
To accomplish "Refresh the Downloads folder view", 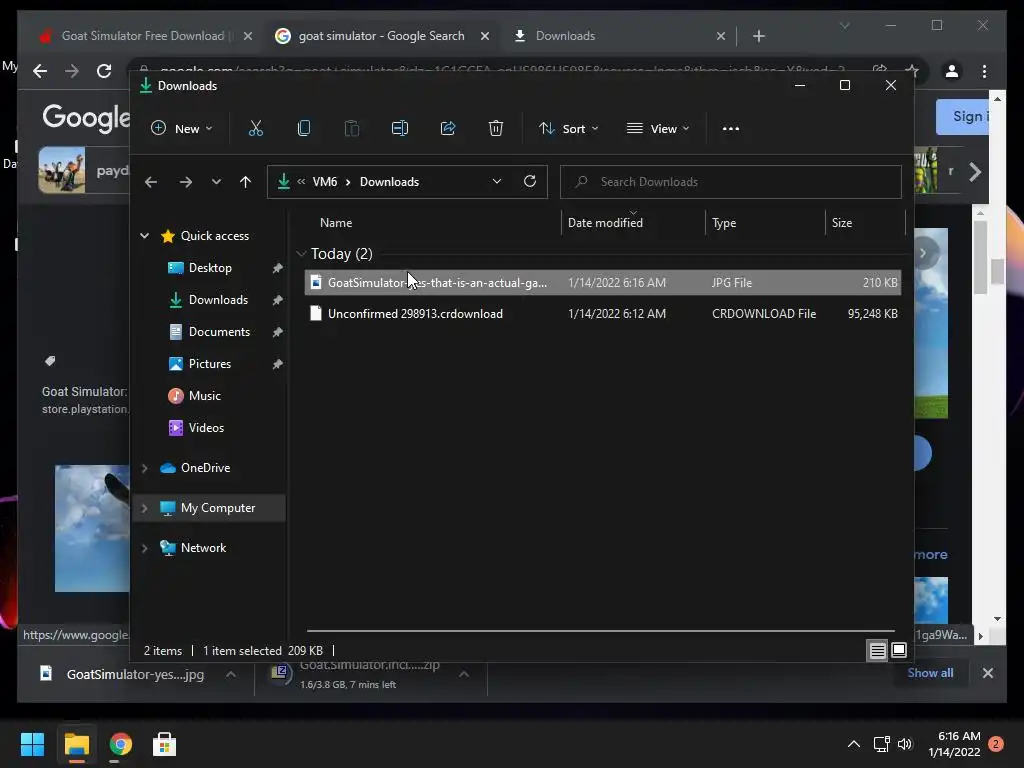I will (530, 182).
